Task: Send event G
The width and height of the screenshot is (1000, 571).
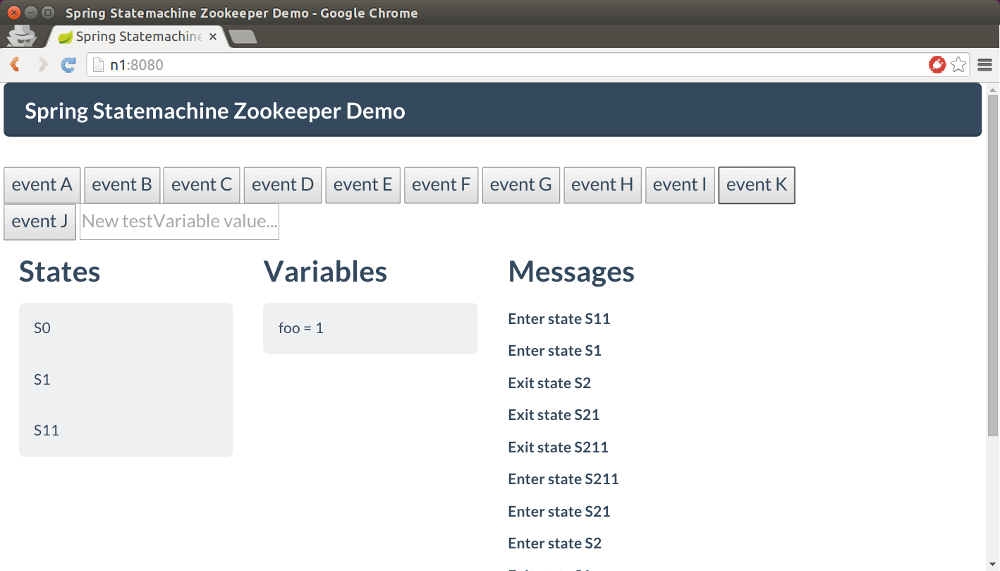Action: pyautogui.click(x=521, y=185)
